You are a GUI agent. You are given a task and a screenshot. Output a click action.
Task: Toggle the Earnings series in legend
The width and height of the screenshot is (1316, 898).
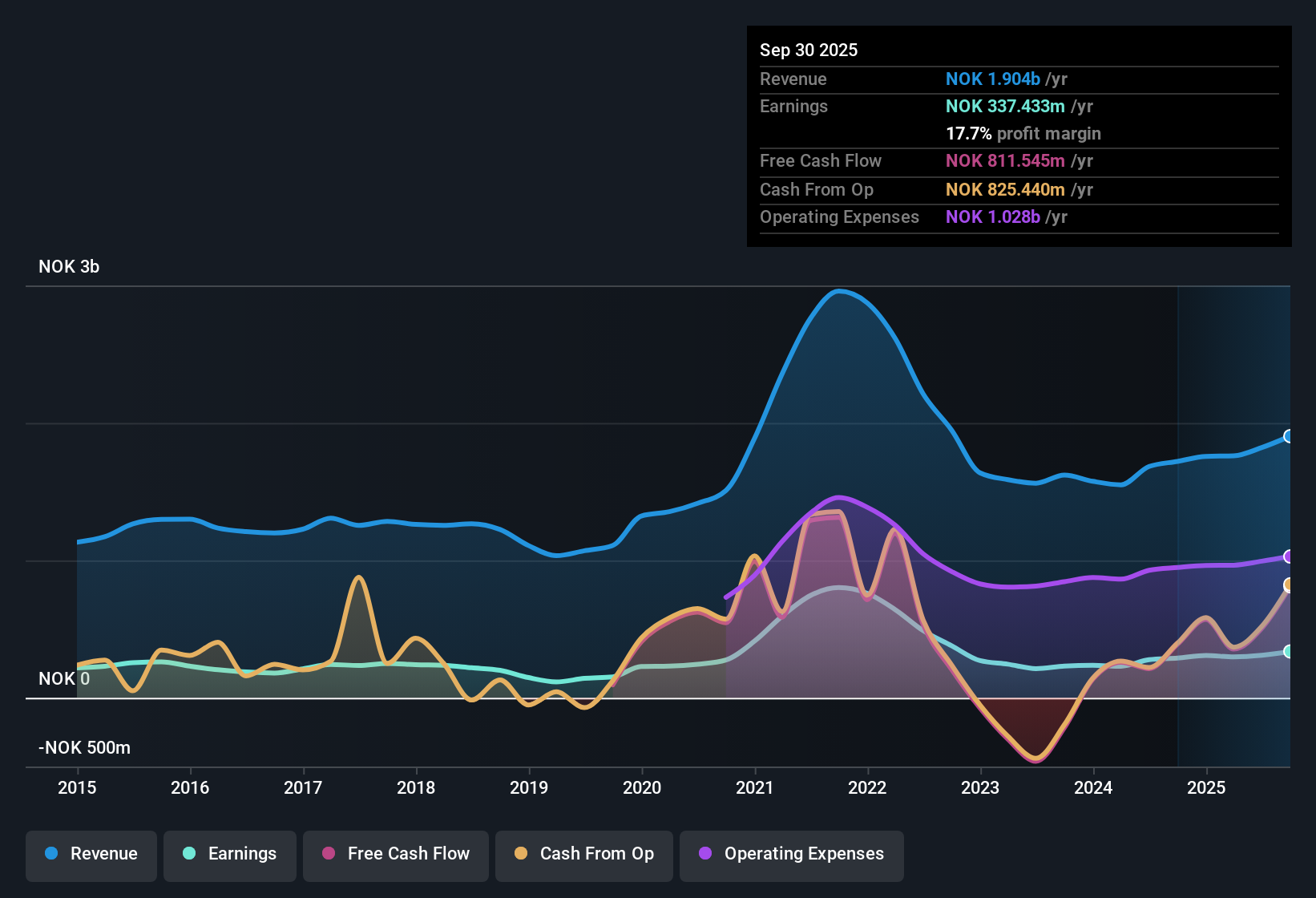coord(230,854)
